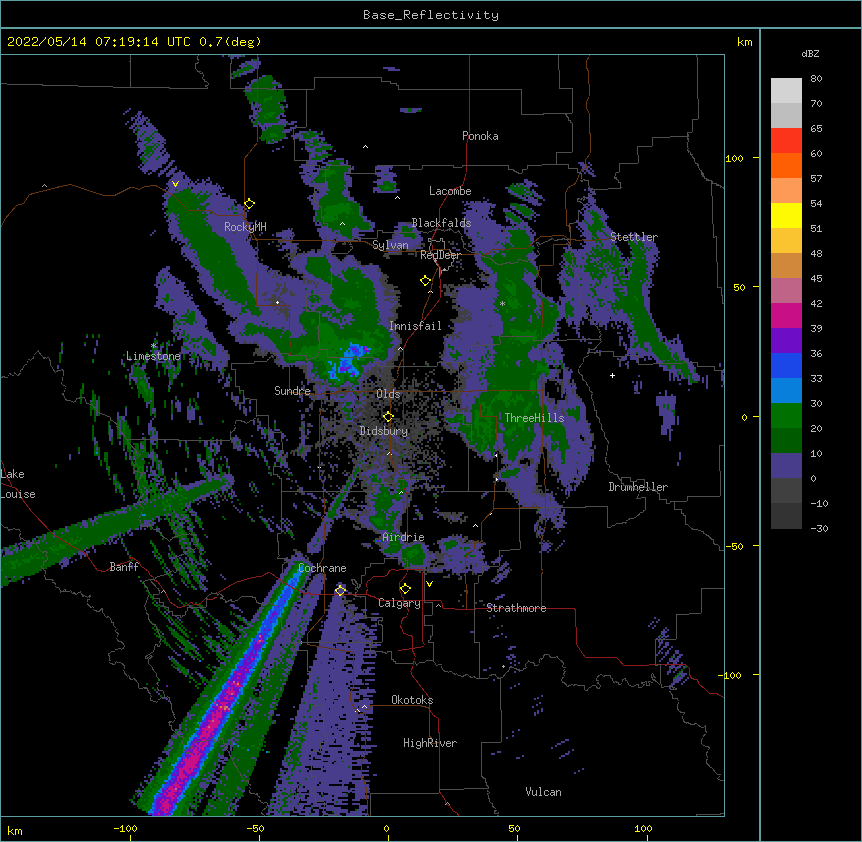Click the Stettler city label
Viewport: 862px width, 842px height.
634,237
